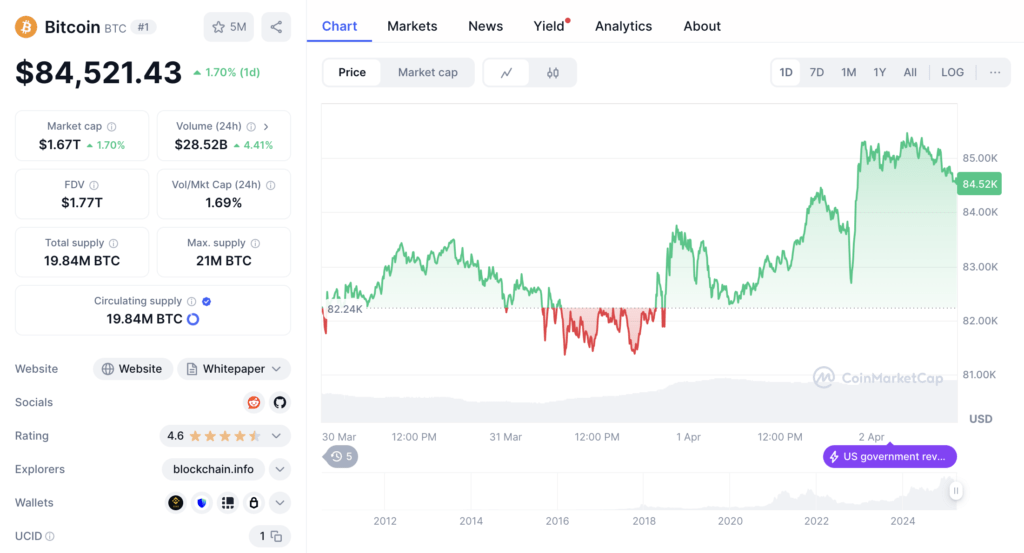
Task: Expand the Explorers chevron dropdown
Action: pyautogui.click(x=280, y=469)
